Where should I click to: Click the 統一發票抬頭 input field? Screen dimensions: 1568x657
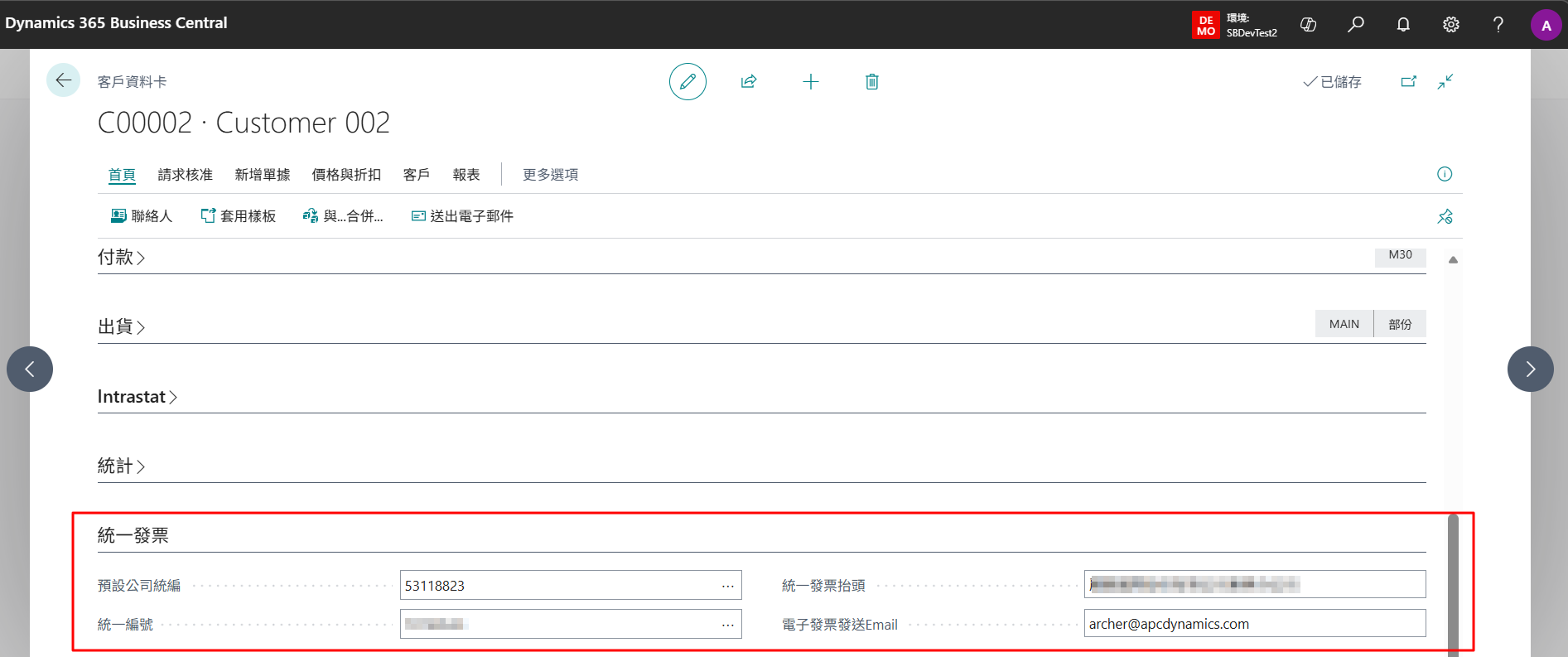coord(1255,585)
